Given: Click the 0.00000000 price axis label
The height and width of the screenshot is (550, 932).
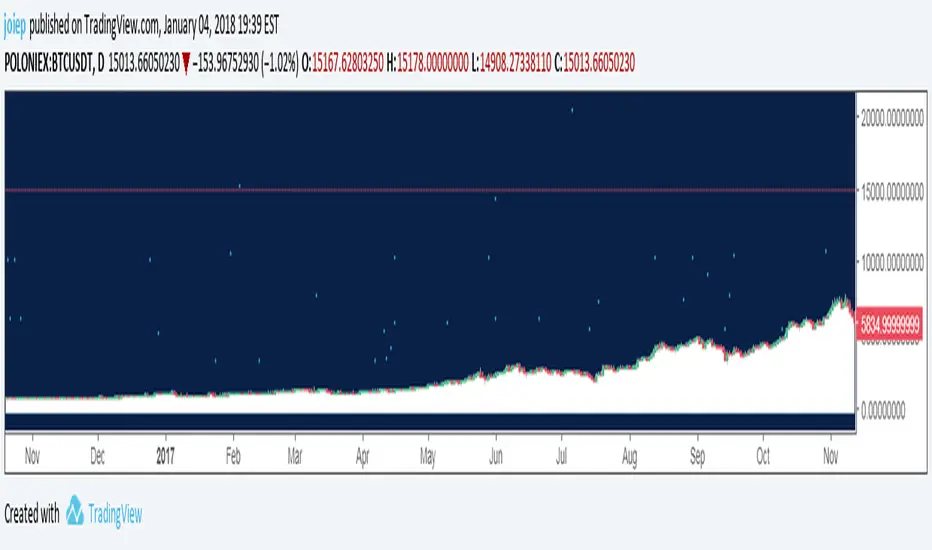Looking at the screenshot, I should point(883,410).
